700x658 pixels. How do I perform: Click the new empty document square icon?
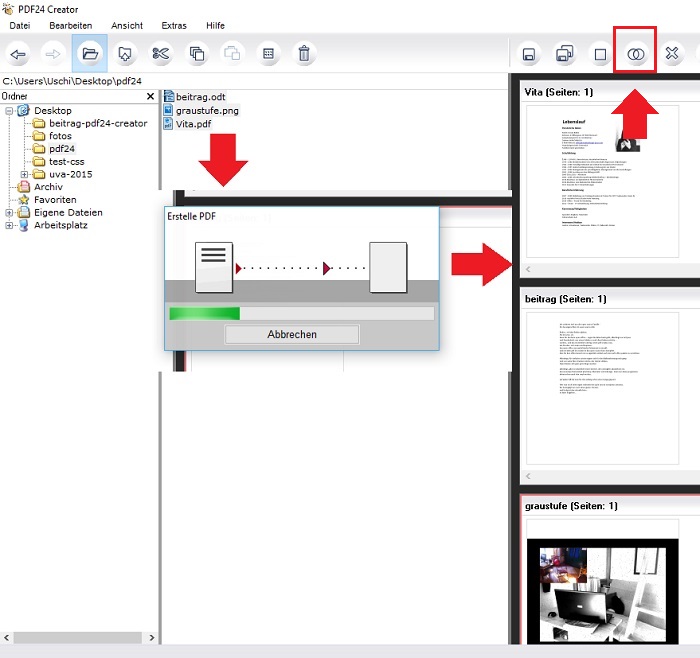pos(600,54)
